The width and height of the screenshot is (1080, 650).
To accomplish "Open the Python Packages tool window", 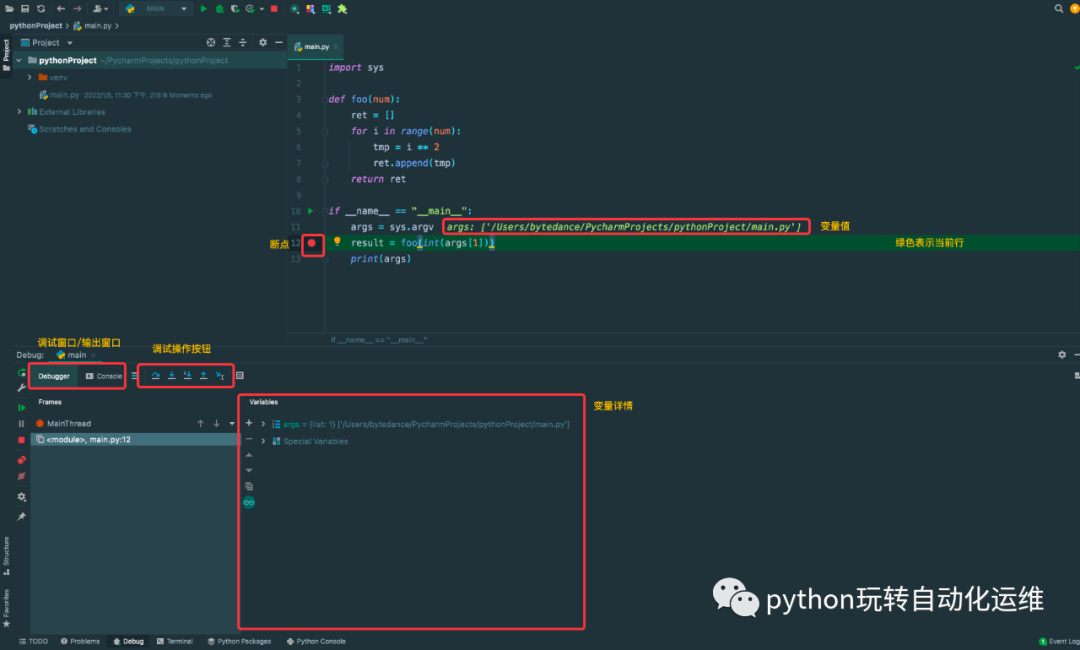I will [239, 641].
